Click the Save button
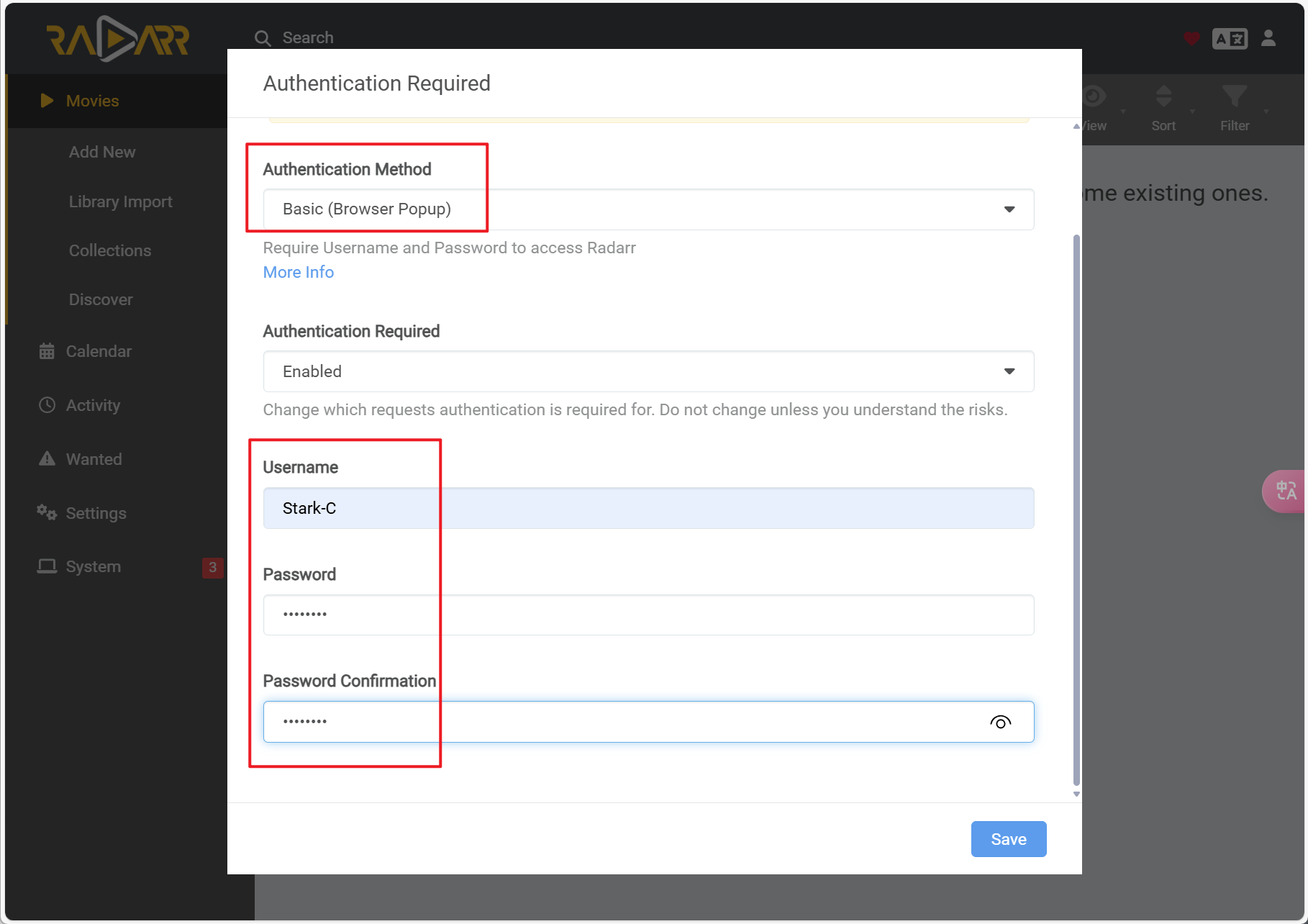This screenshot has width=1308, height=924. click(x=1009, y=839)
